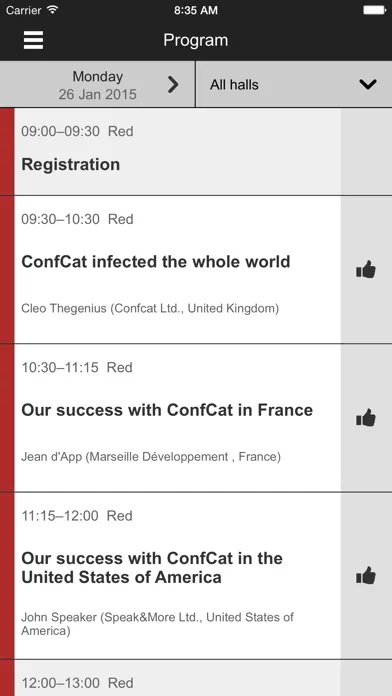Like the ConfCat infected the whole world session
The width and height of the screenshot is (392, 696).
pyautogui.click(x=366, y=269)
